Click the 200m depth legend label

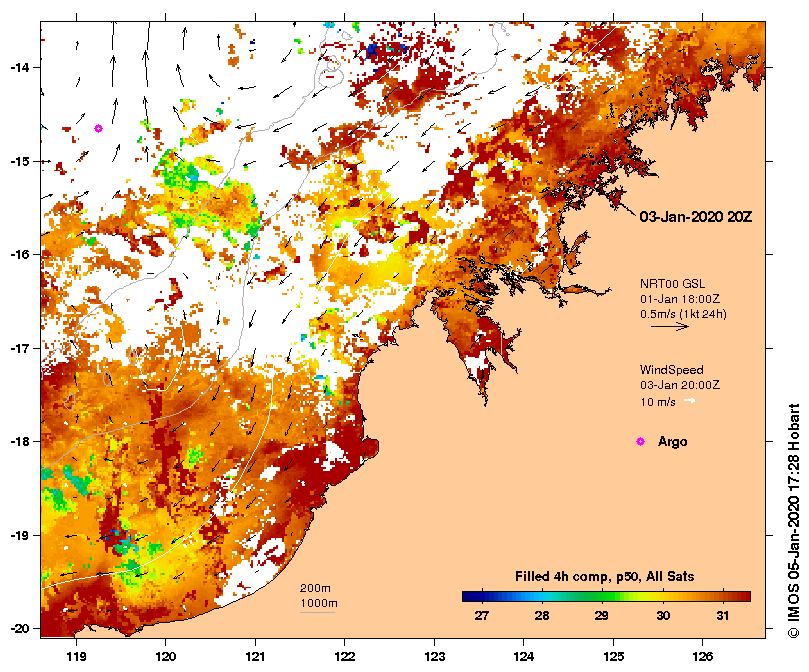pos(315,588)
